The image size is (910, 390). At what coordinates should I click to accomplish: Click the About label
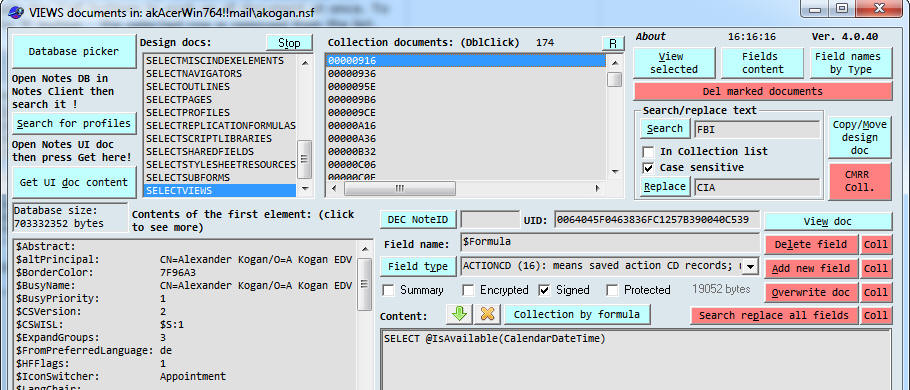pos(651,37)
